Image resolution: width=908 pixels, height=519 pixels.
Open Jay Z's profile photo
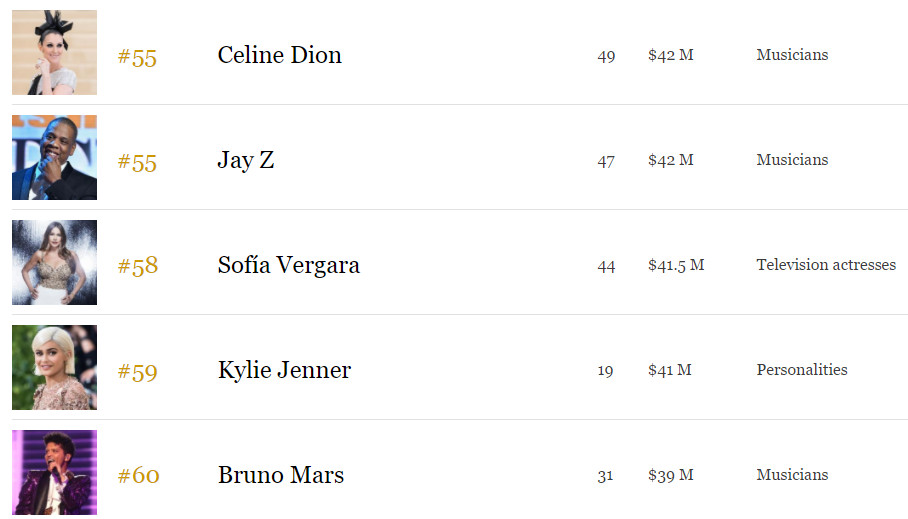(x=54, y=158)
